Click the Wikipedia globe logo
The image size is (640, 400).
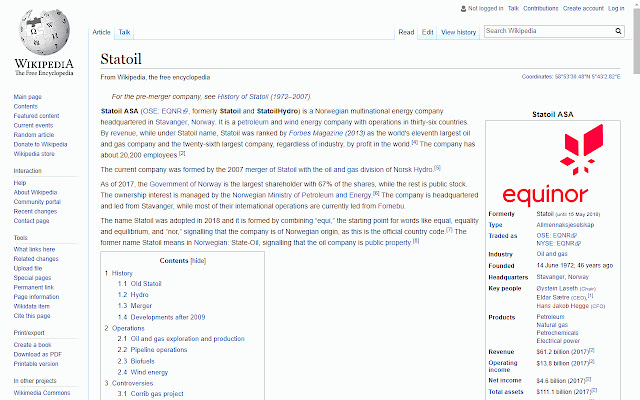[40, 36]
